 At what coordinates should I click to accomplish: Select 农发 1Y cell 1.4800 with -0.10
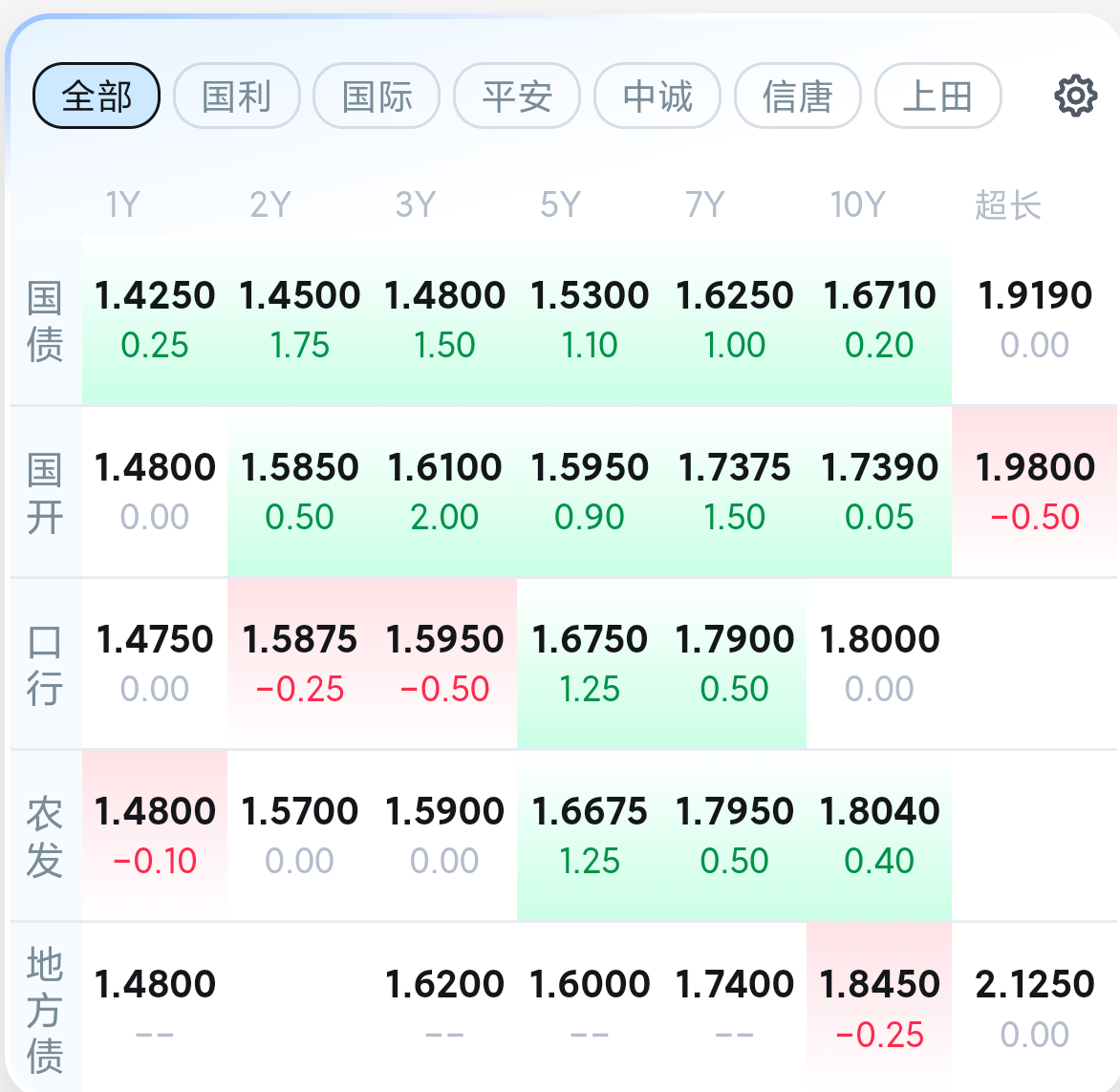click(155, 835)
